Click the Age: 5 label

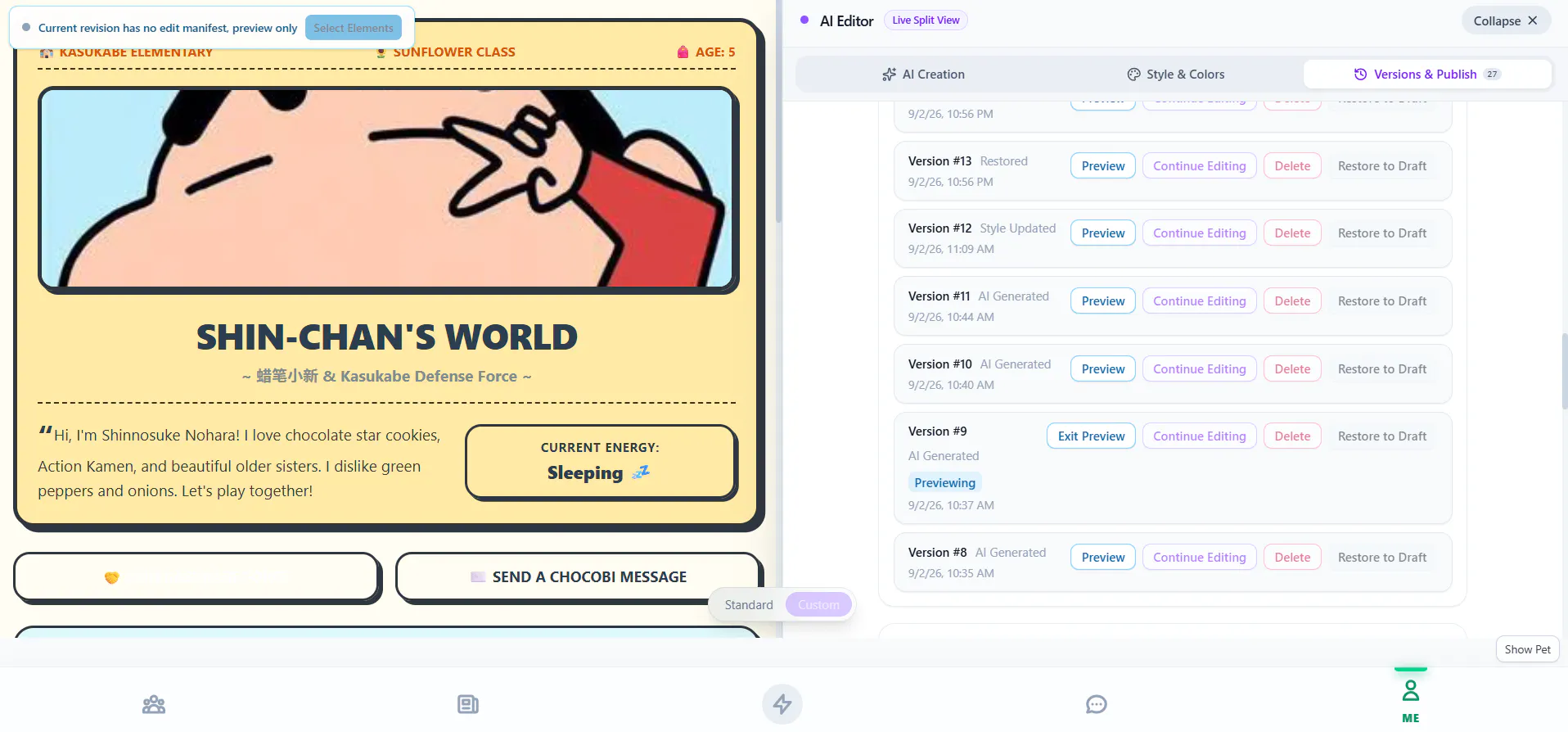pyautogui.click(x=706, y=52)
